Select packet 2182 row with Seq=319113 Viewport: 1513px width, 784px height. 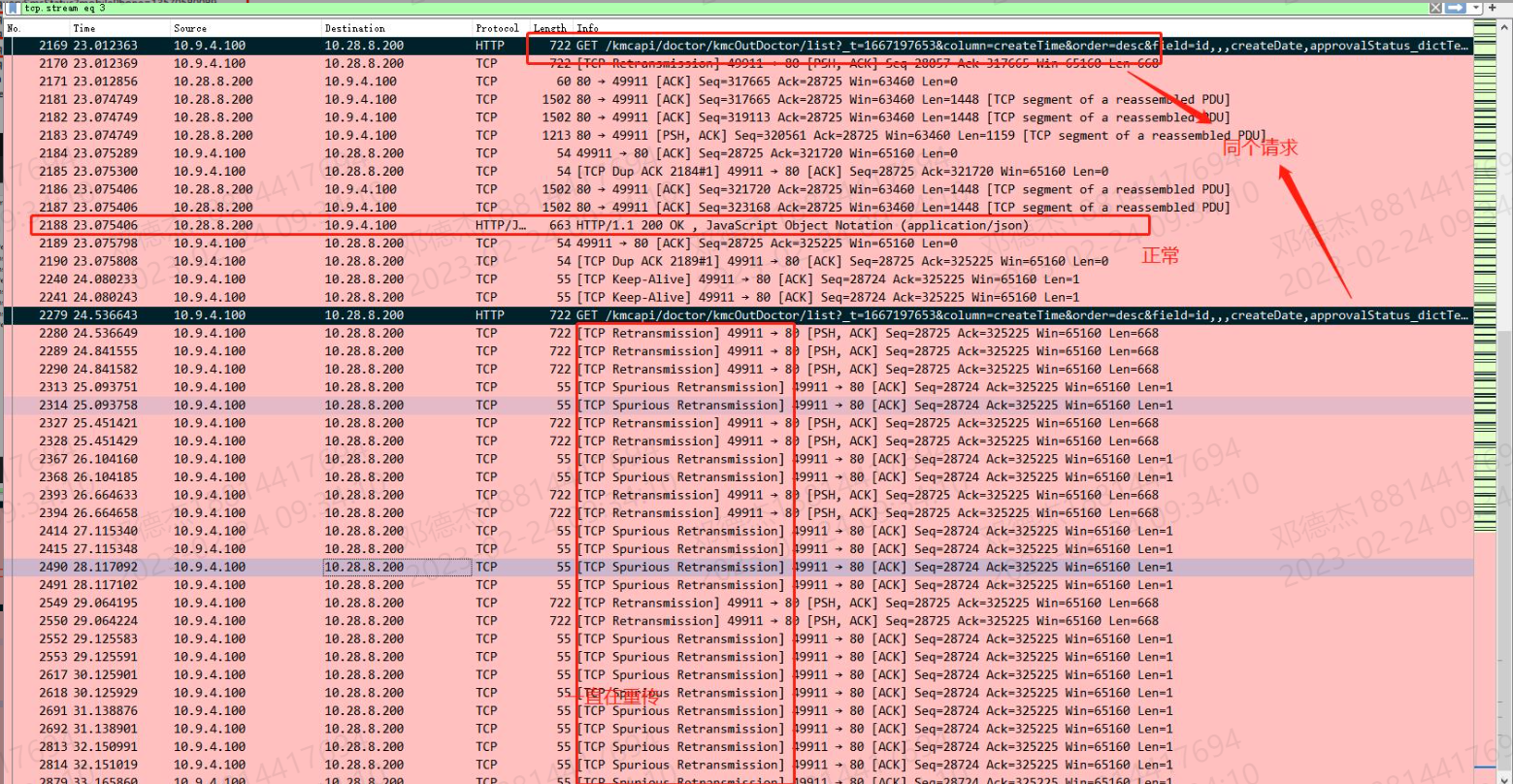click(x=738, y=117)
